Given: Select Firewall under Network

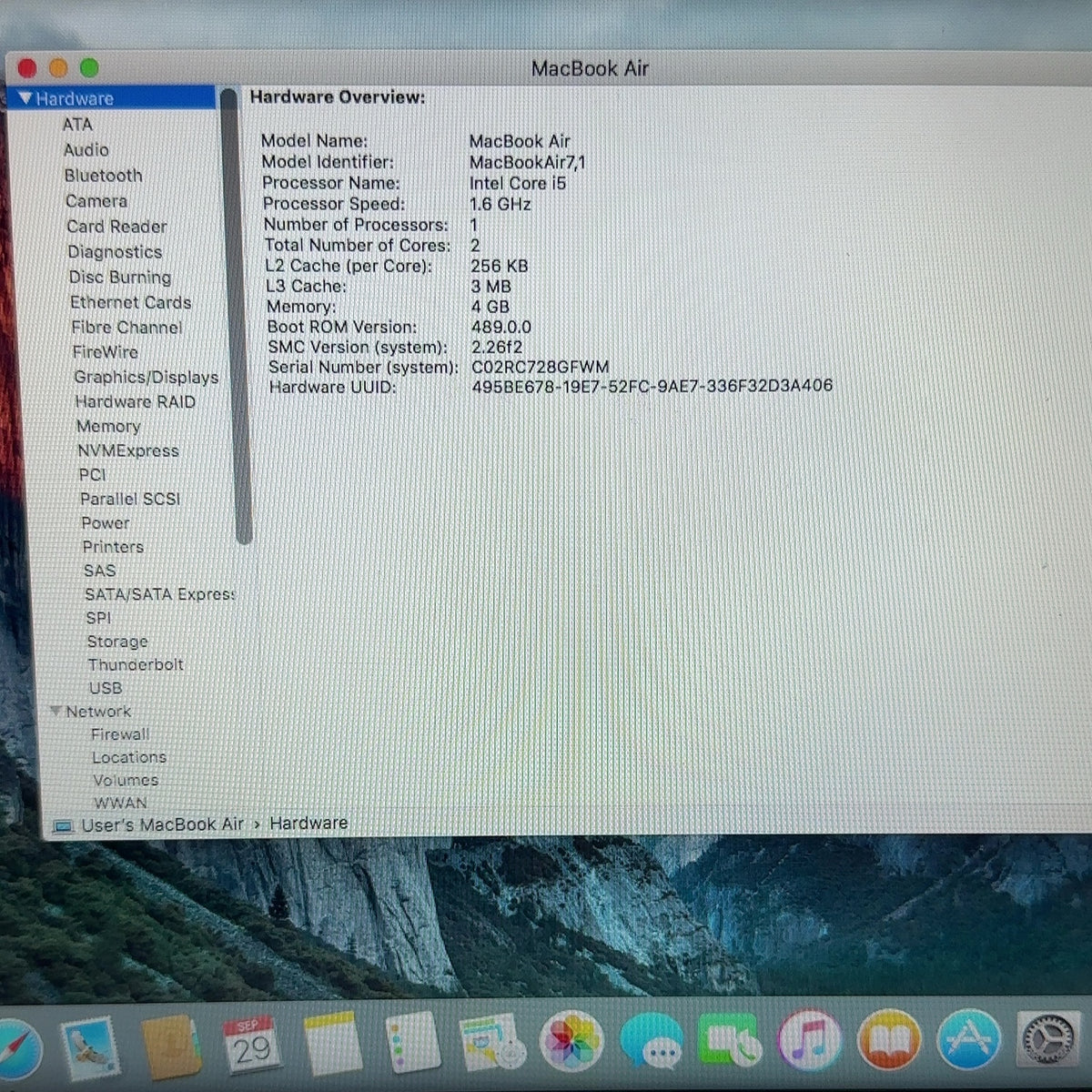Looking at the screenshot, I should click(x=120, y=733).
